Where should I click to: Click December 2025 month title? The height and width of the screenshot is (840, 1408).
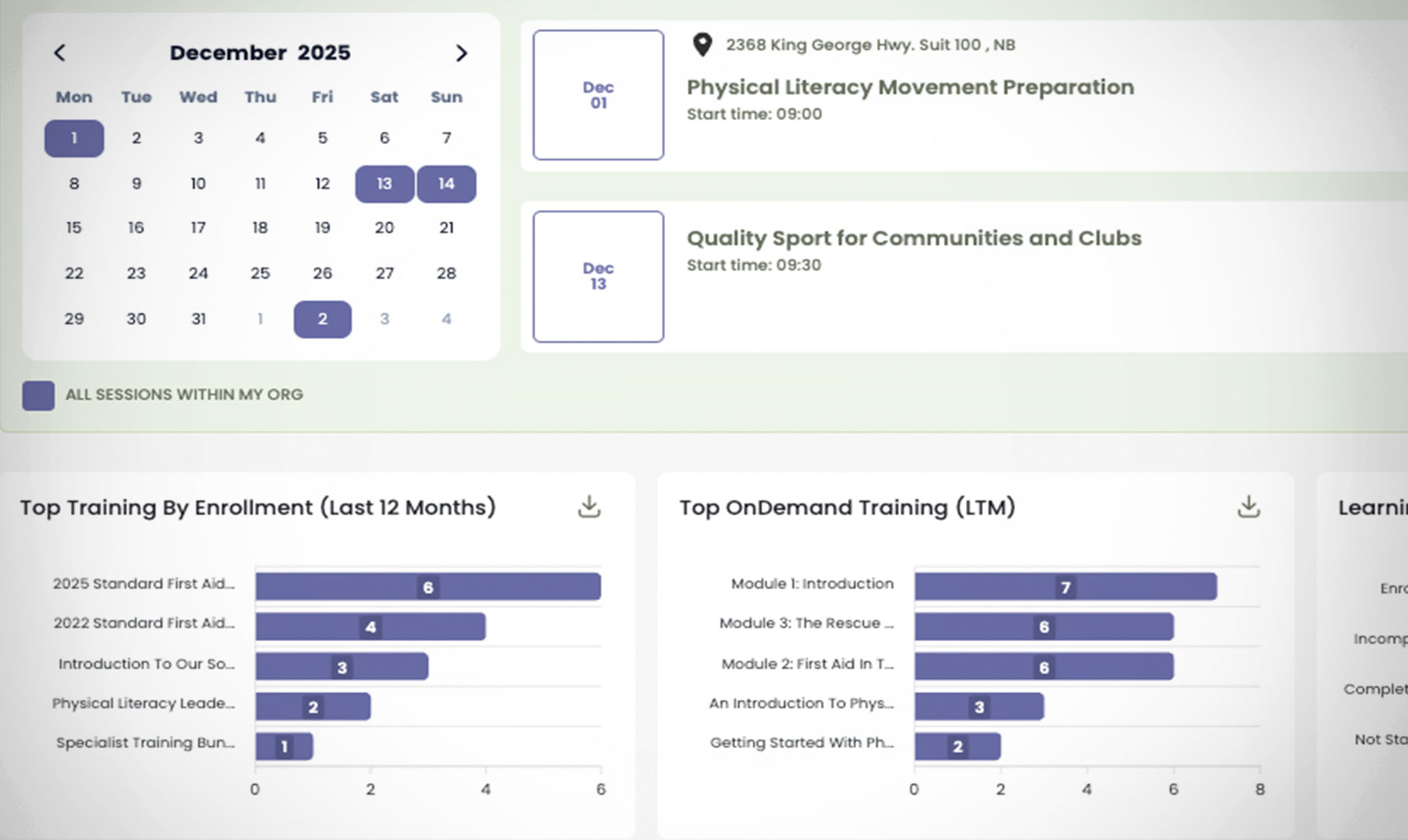tap(260, 53)
